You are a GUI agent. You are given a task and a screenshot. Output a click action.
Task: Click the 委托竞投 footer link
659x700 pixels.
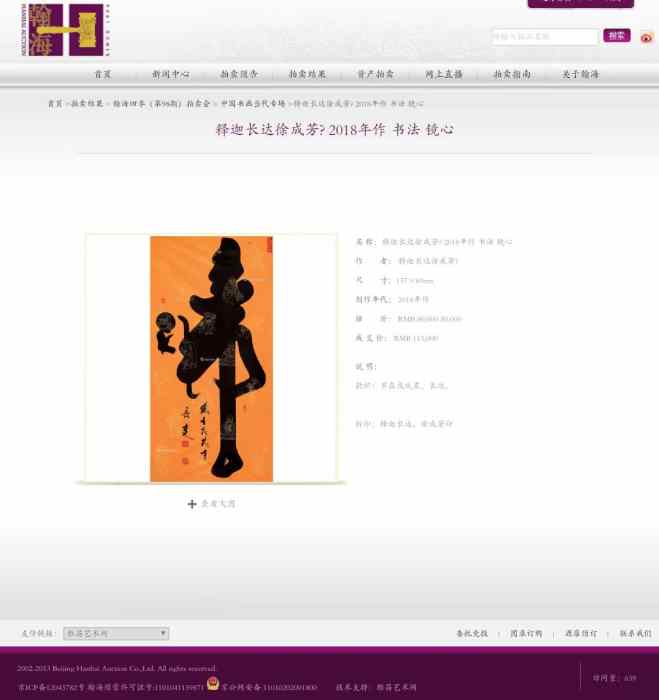(472, 633)
